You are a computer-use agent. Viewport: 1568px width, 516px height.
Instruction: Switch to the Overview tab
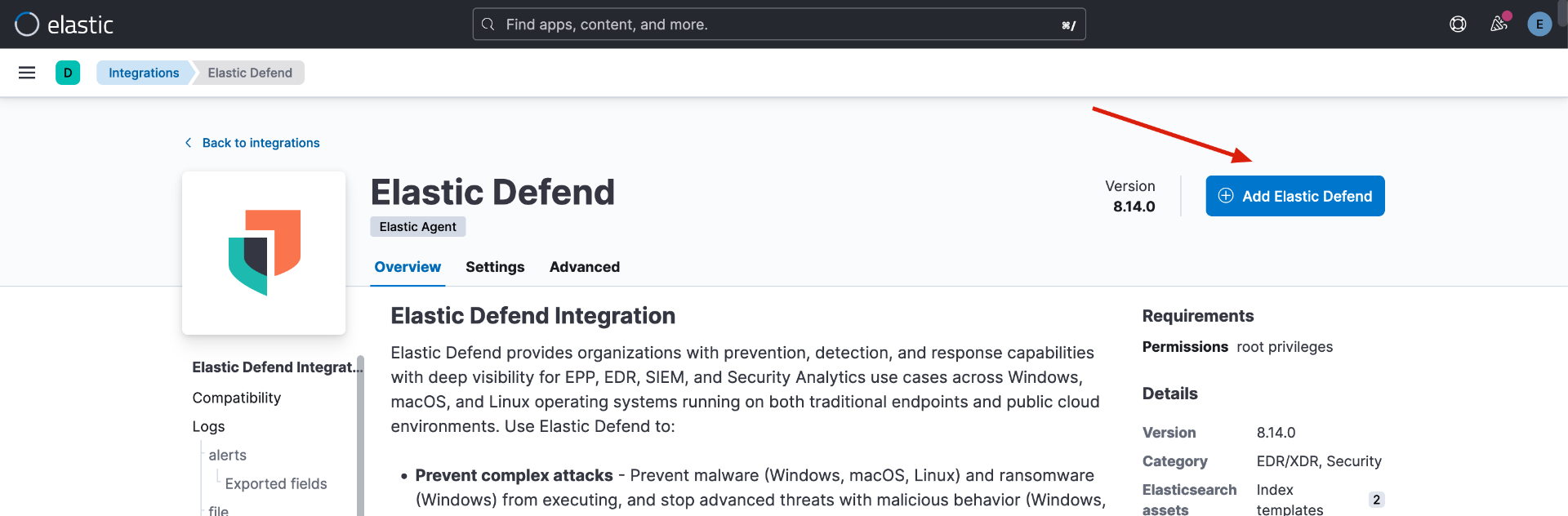tap(408, 267)
